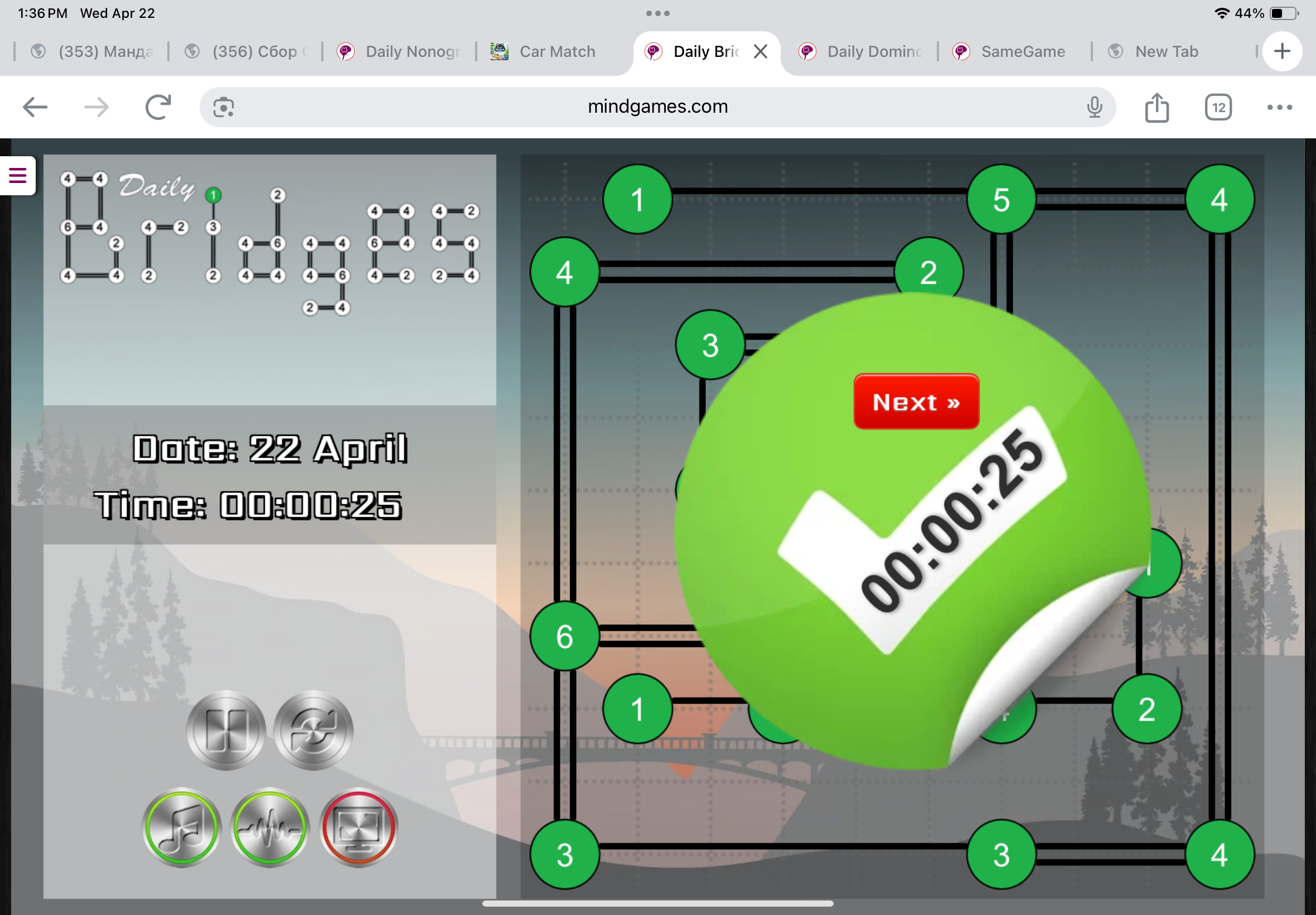
Task: Toggle the fullscreen monitor button
Action: tap(359, 827)
